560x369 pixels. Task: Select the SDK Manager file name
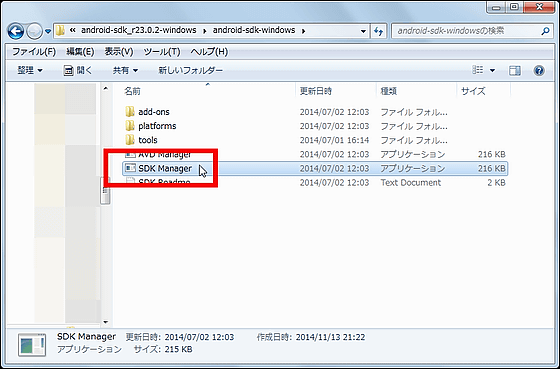[x=165, y=168]
